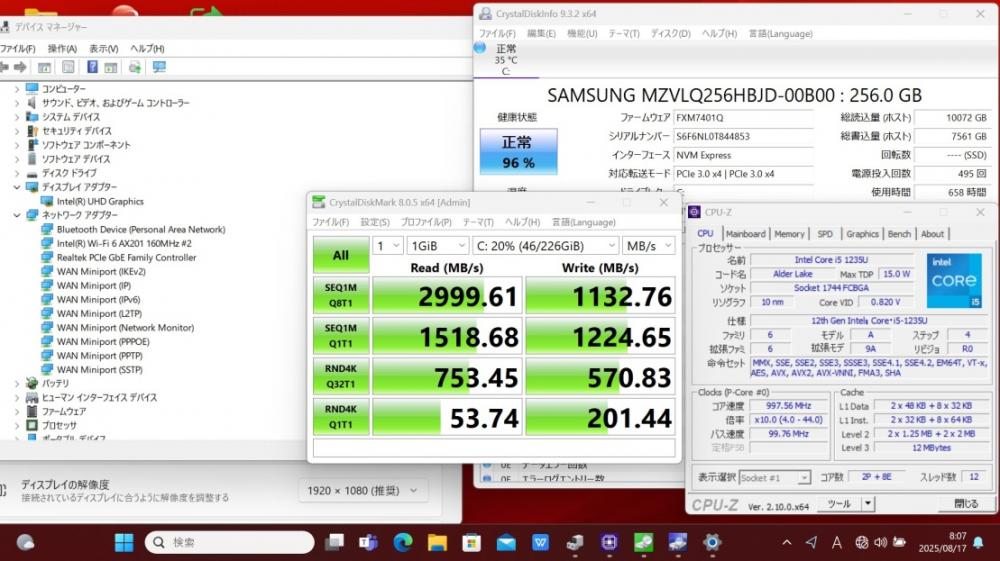
Task: Open 機能(U) menu in CrystalDiskInfo
Action: click(x=582, y=34)
